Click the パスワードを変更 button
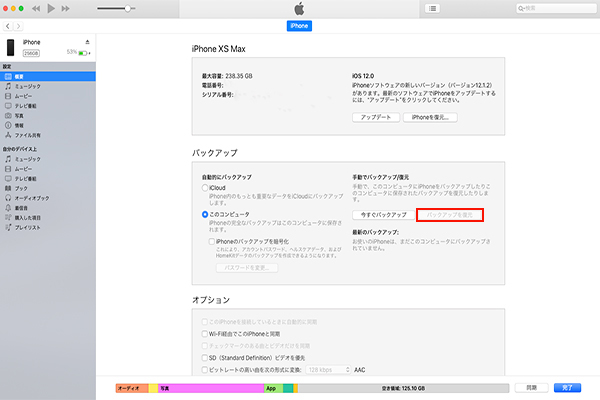The height and width of the screenshot is (400, 600). 247,268
